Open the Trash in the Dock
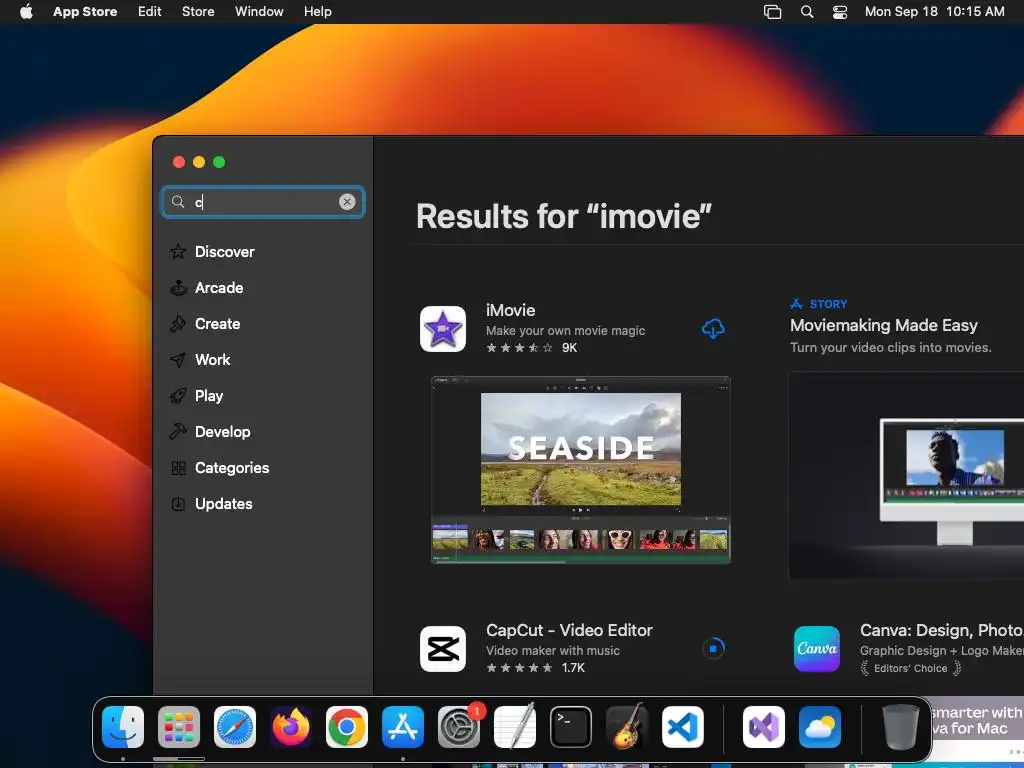 tap(901, 727)
